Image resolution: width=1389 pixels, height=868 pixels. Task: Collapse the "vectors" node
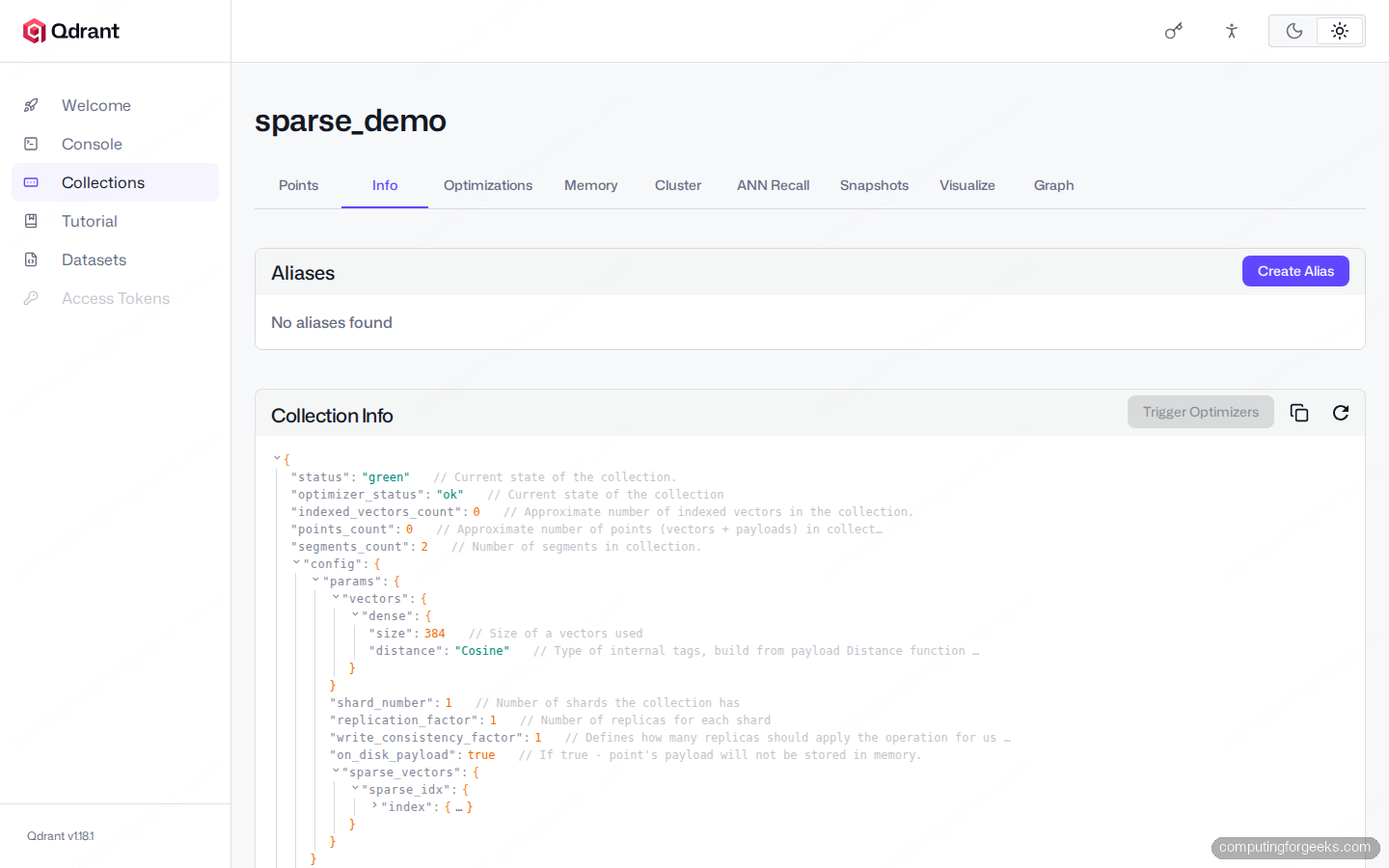(336, 598)
